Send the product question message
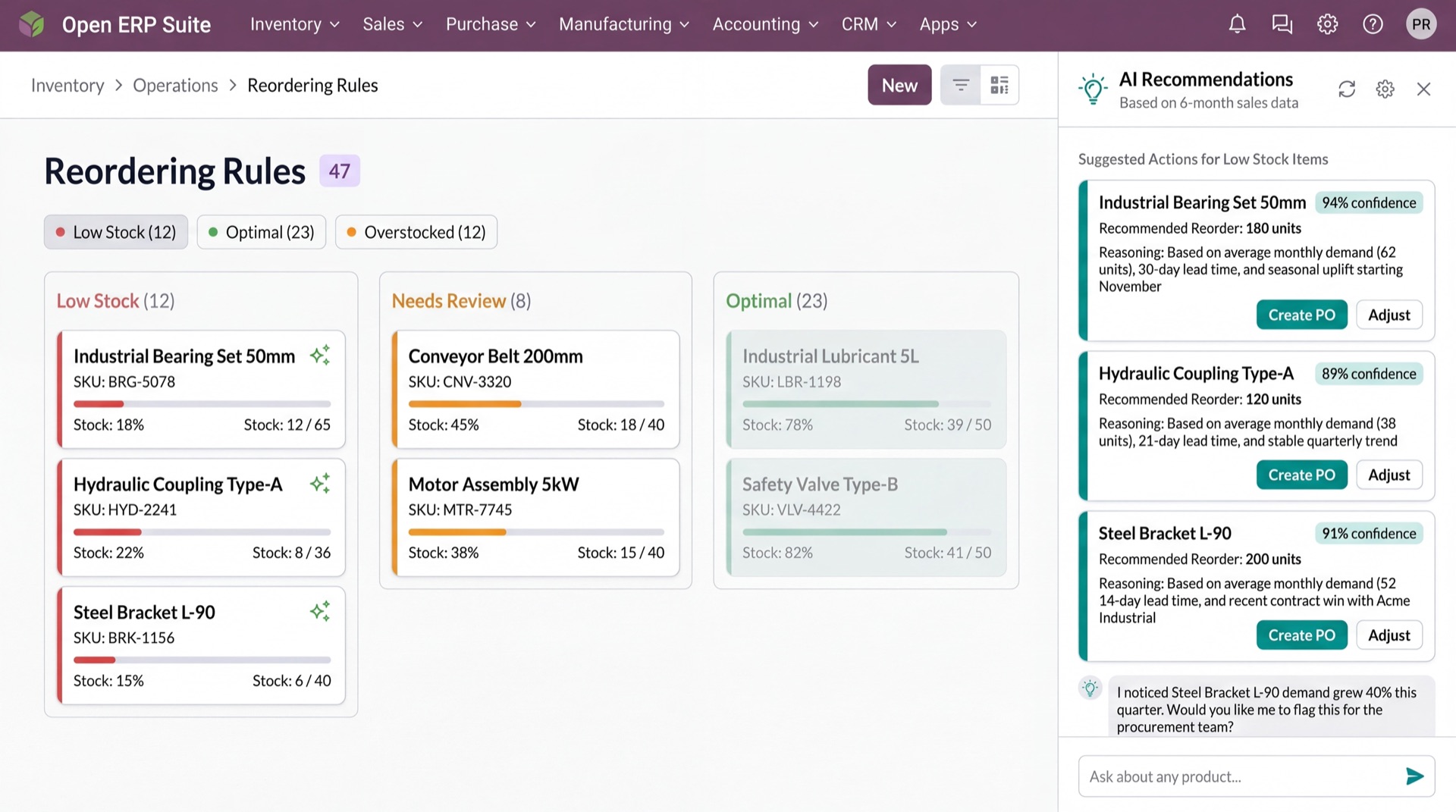The height and width of the screenshot is (812, 1456). click(1414, 776)
